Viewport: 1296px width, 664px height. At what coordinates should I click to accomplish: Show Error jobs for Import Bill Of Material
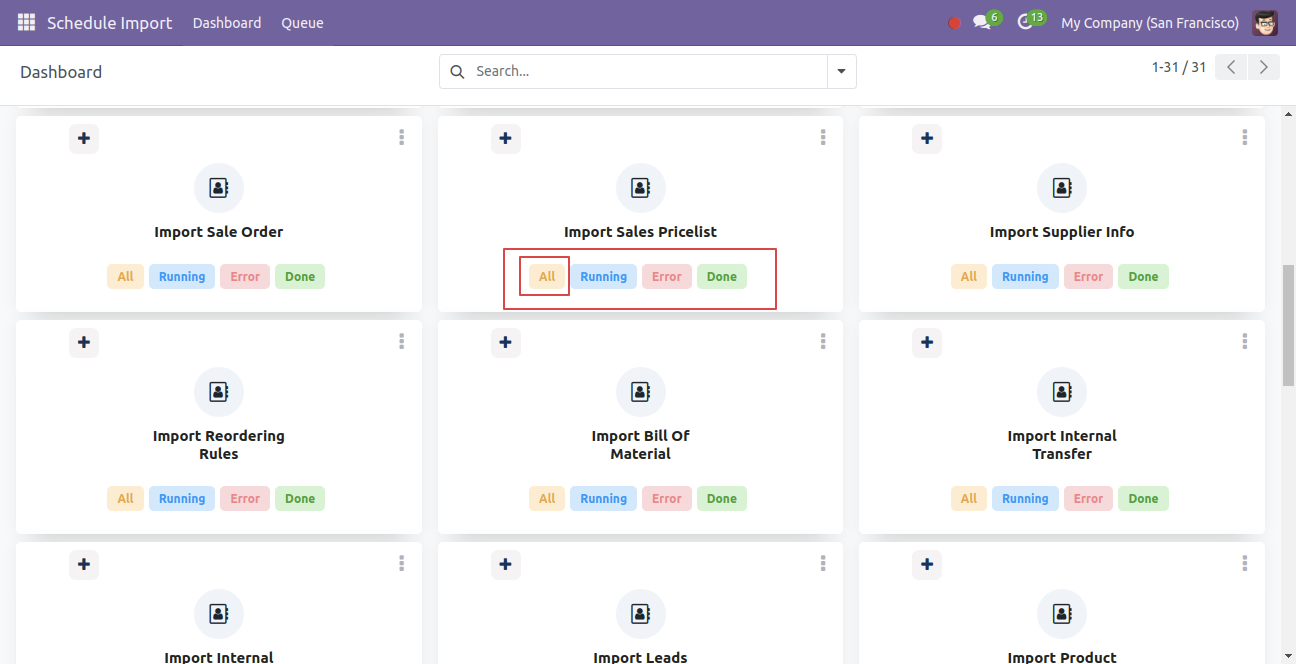coord(667,499)
